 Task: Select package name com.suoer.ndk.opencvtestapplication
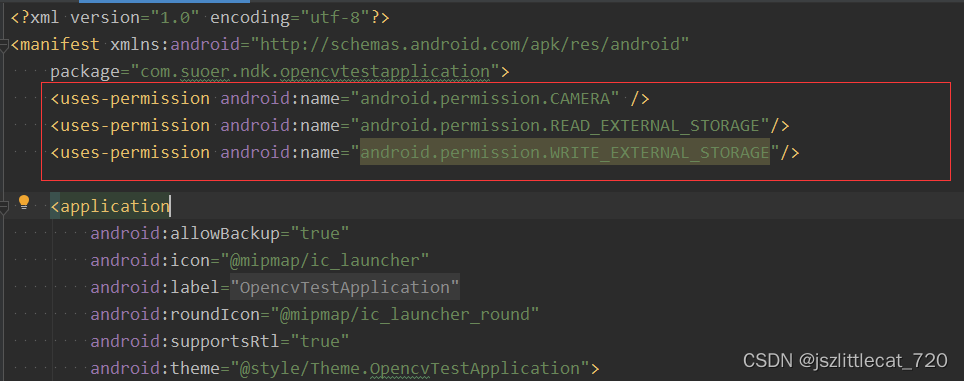click(x=315, y=71)
